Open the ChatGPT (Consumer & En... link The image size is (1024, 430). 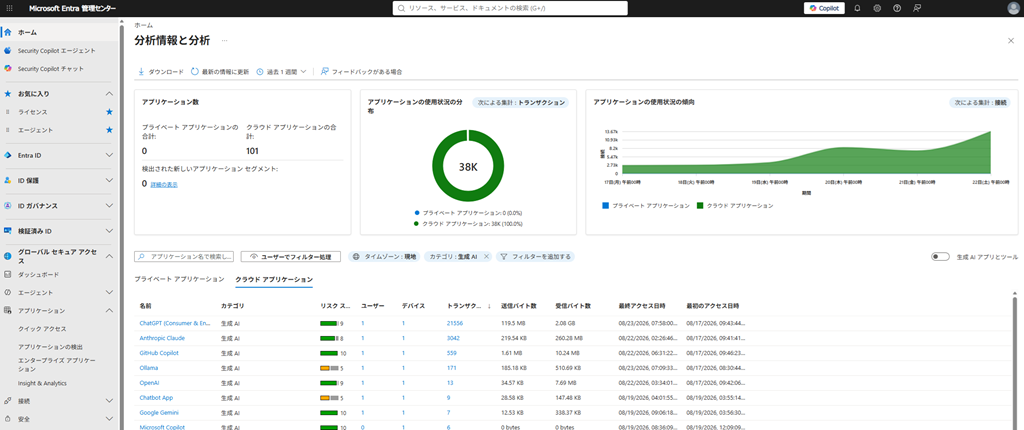[x=176, y=323]
